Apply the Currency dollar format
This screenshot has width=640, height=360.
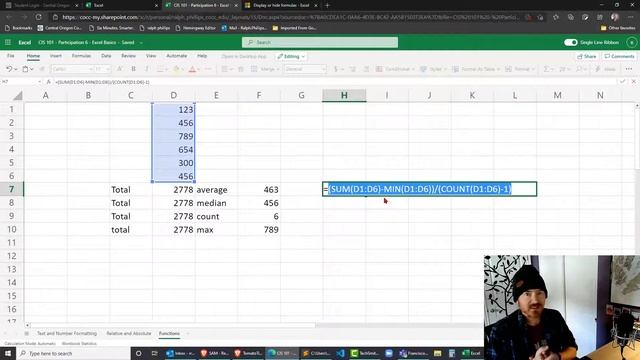pyautogui.click(x=336, y=69)
